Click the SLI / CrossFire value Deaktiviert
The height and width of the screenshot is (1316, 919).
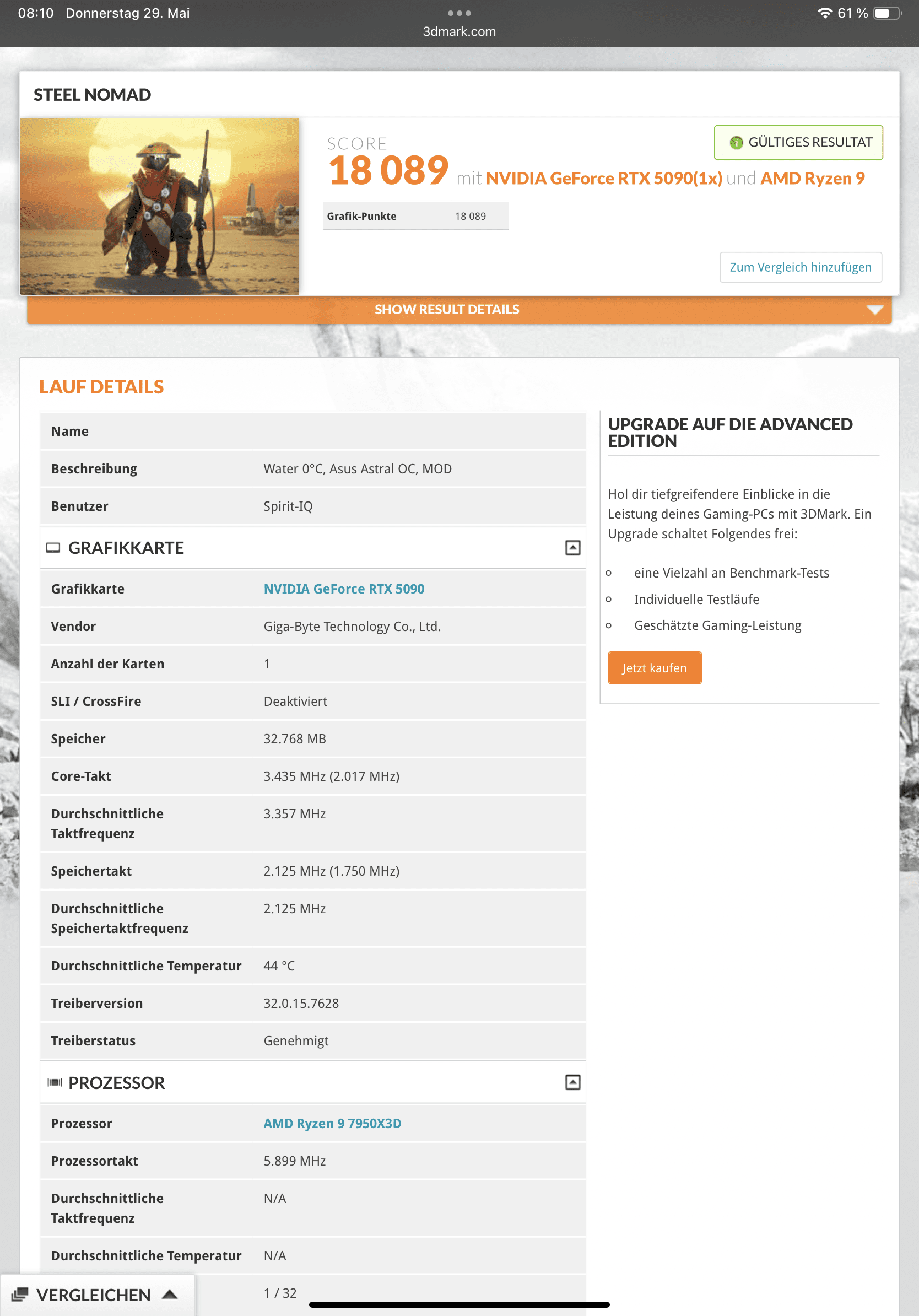coord(295,701)
